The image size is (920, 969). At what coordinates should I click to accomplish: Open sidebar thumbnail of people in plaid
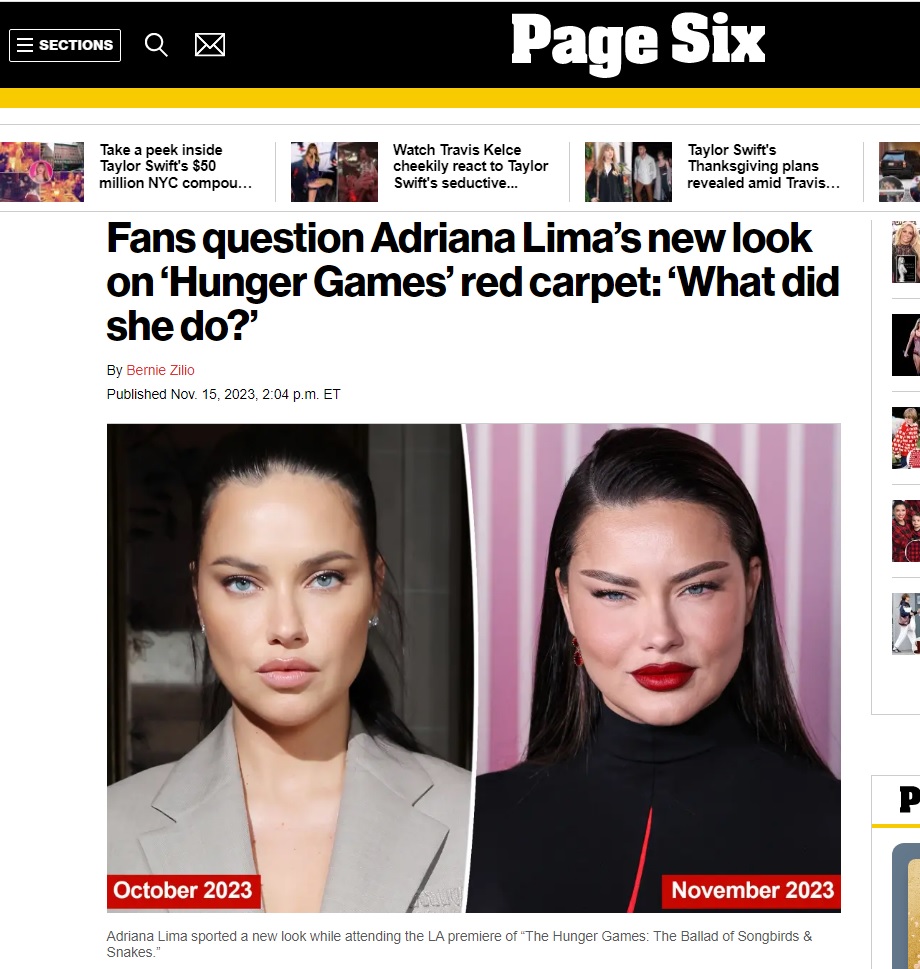click(906, 531)
